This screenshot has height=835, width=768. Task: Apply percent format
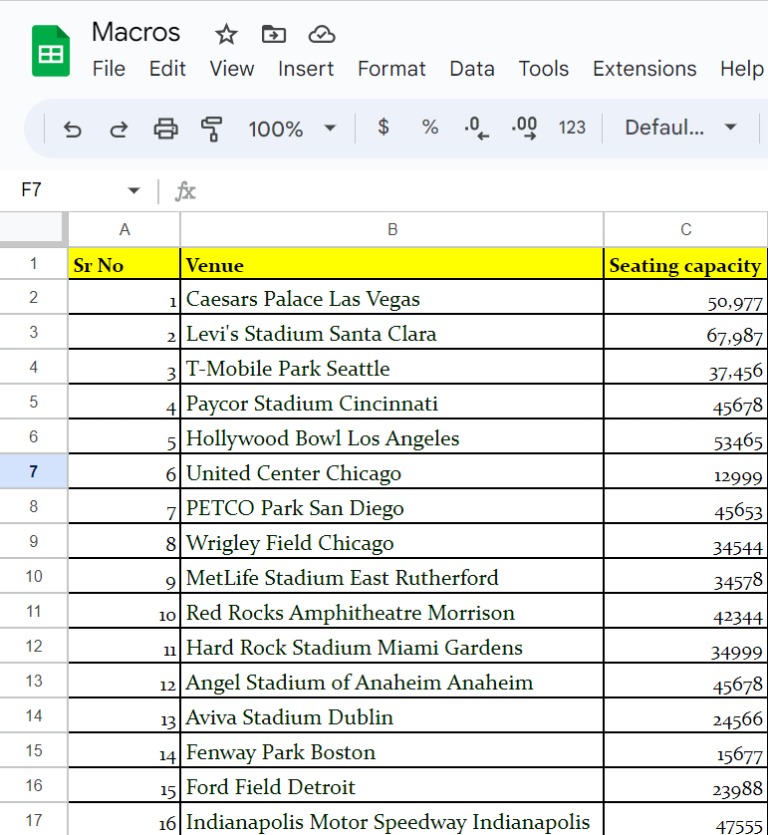(x=430, y=127)
